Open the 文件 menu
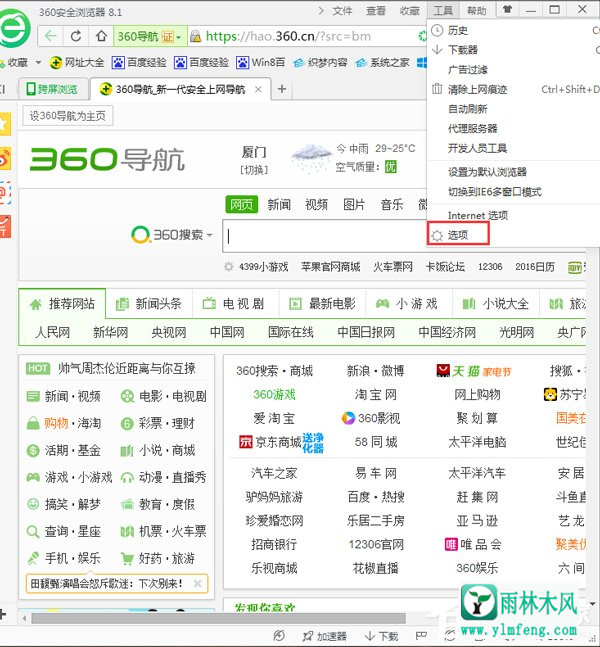The image size is (600, 647). [342, 10]
